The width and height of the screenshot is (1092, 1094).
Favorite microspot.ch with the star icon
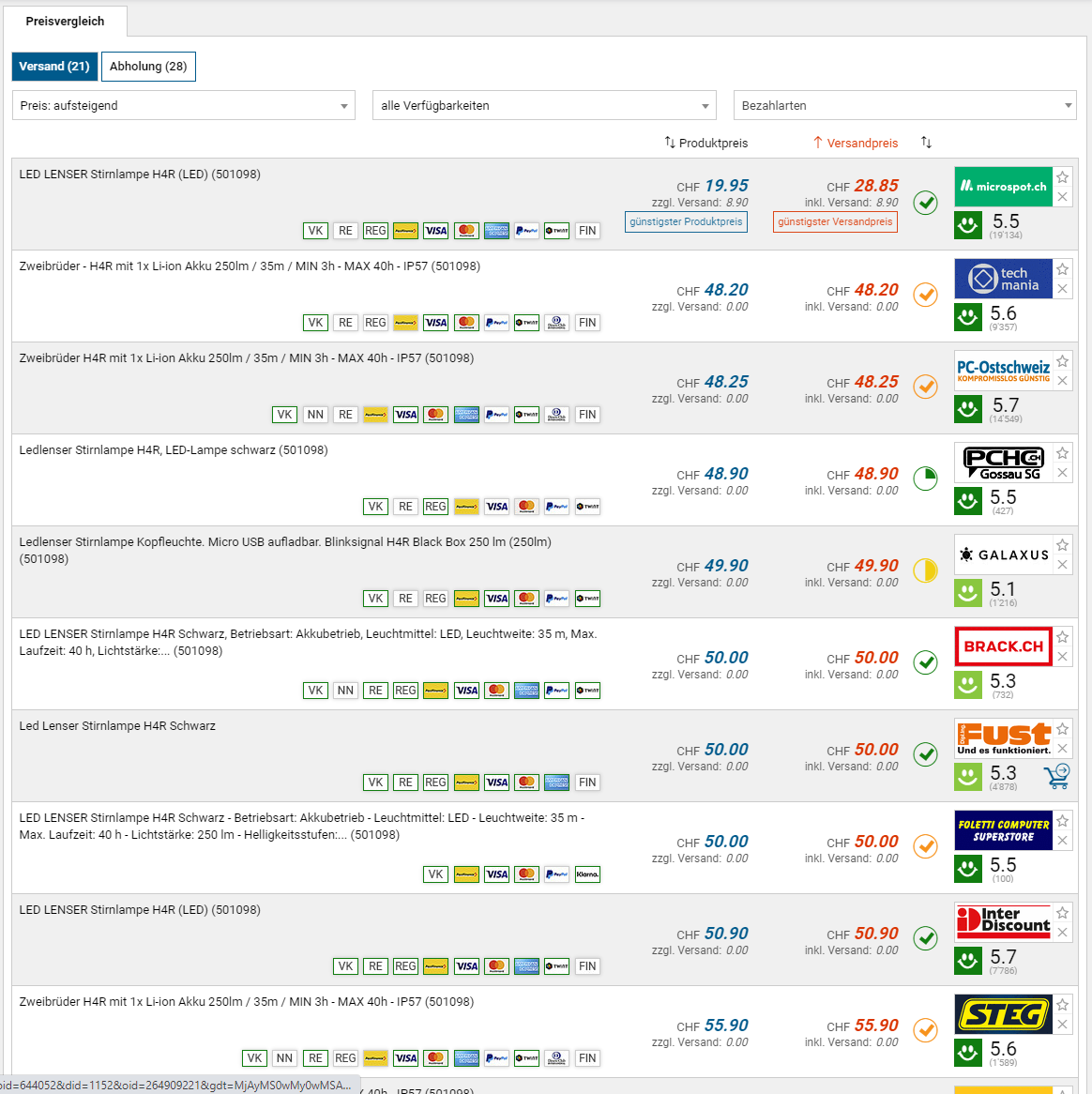[1062, 177]
